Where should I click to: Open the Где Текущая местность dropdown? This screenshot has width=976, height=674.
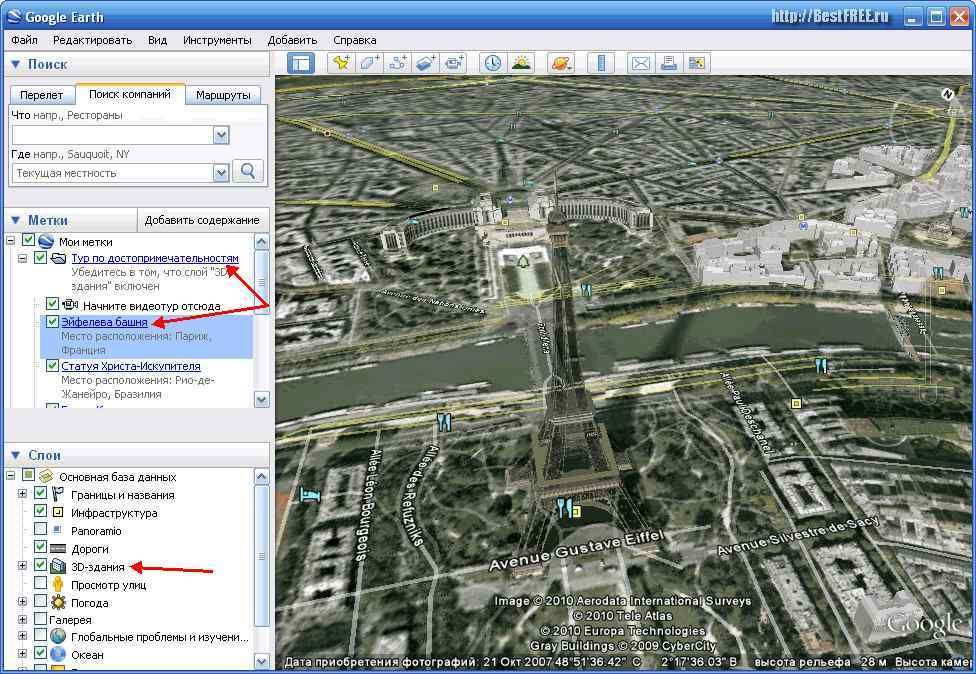pyautogui.click(x=221, y=172)
